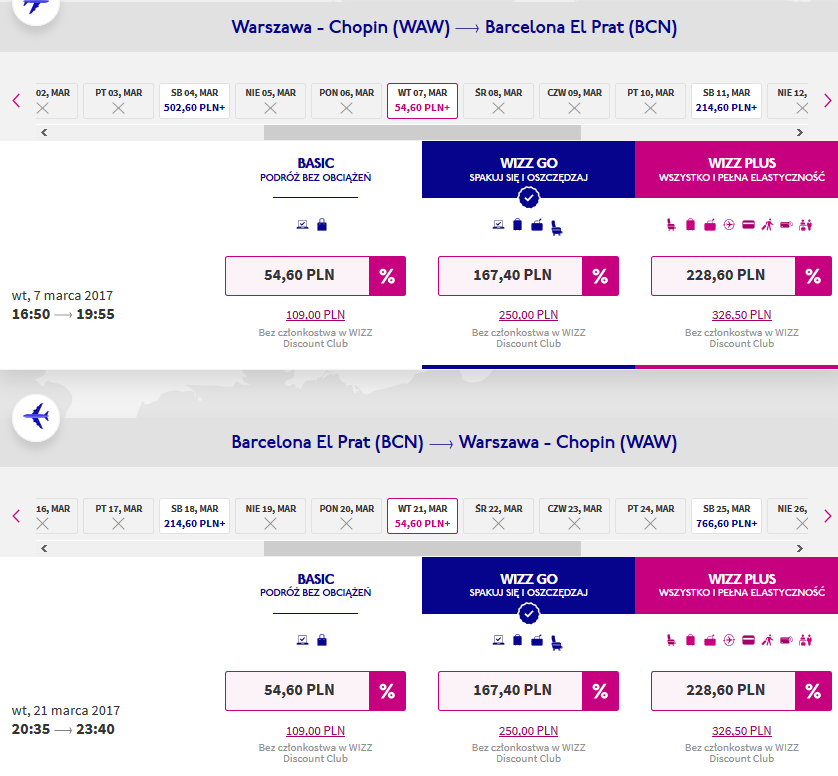This screenshot has width=838, height=776.
Task: Click the credit card refund icon under WIZZ PLUS for 7 marca flight
Action: [748, 224]
